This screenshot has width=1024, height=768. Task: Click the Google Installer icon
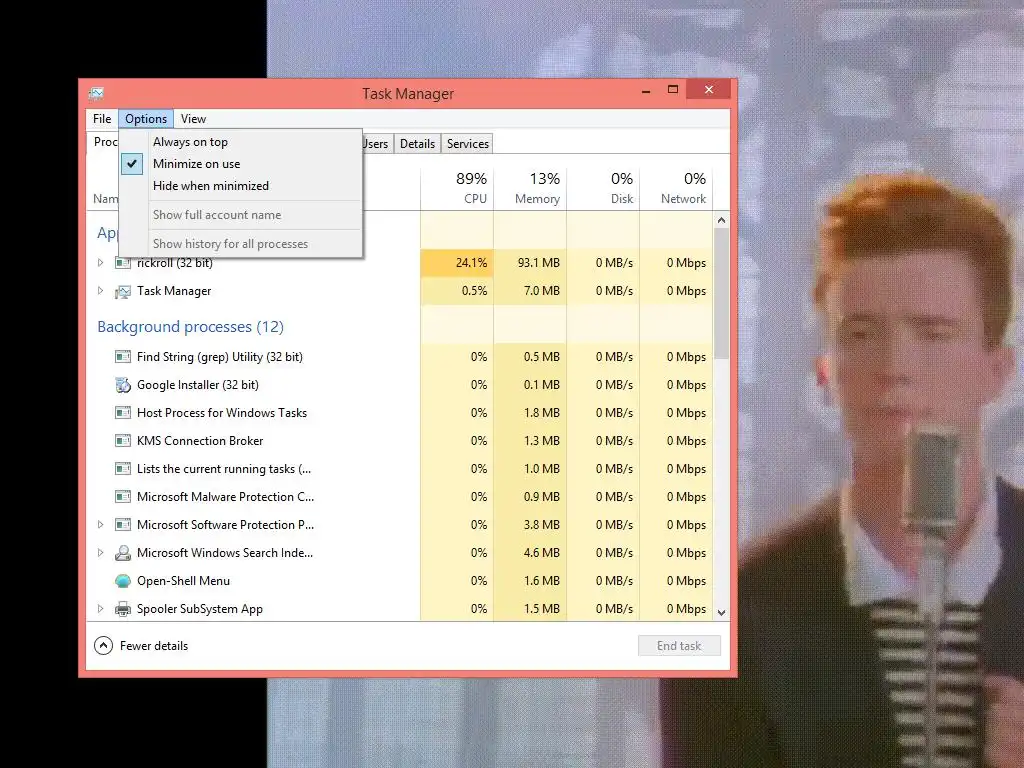point(123,385)
